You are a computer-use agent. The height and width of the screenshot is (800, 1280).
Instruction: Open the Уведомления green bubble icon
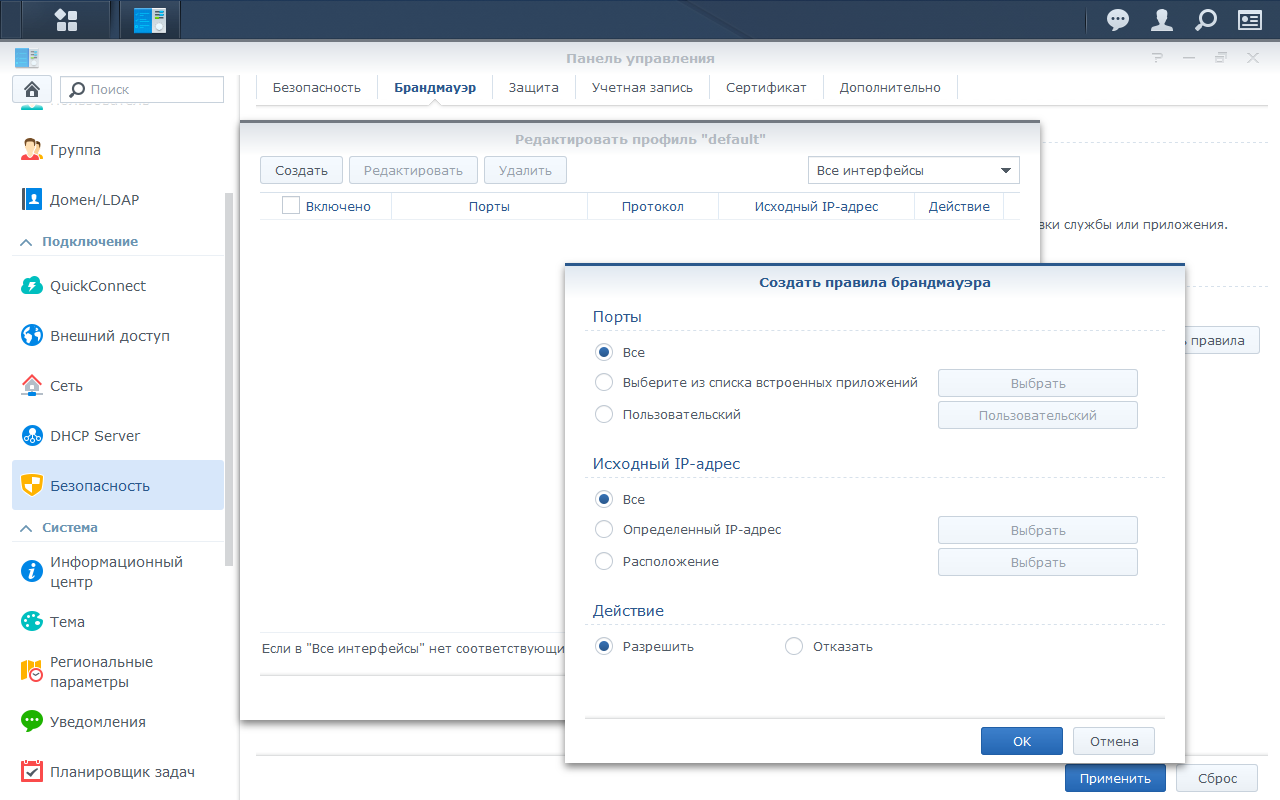point(32,722)
